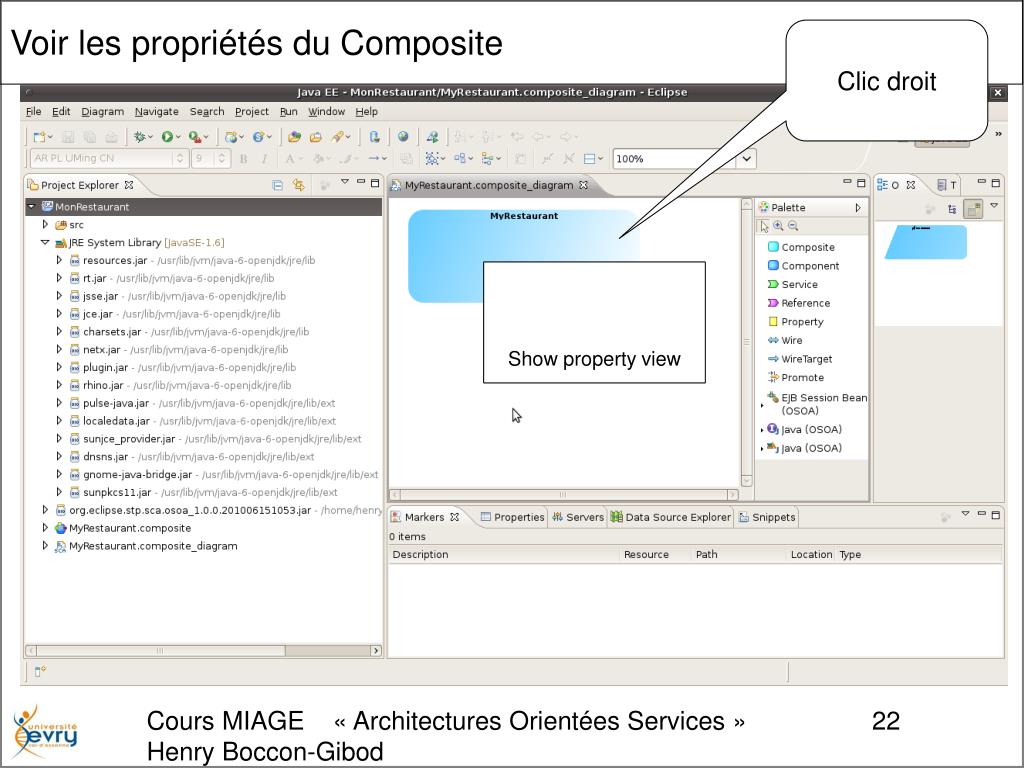1024x768 pixels.
Task: Click the web browser globe icon
Action: pos(403,136)
